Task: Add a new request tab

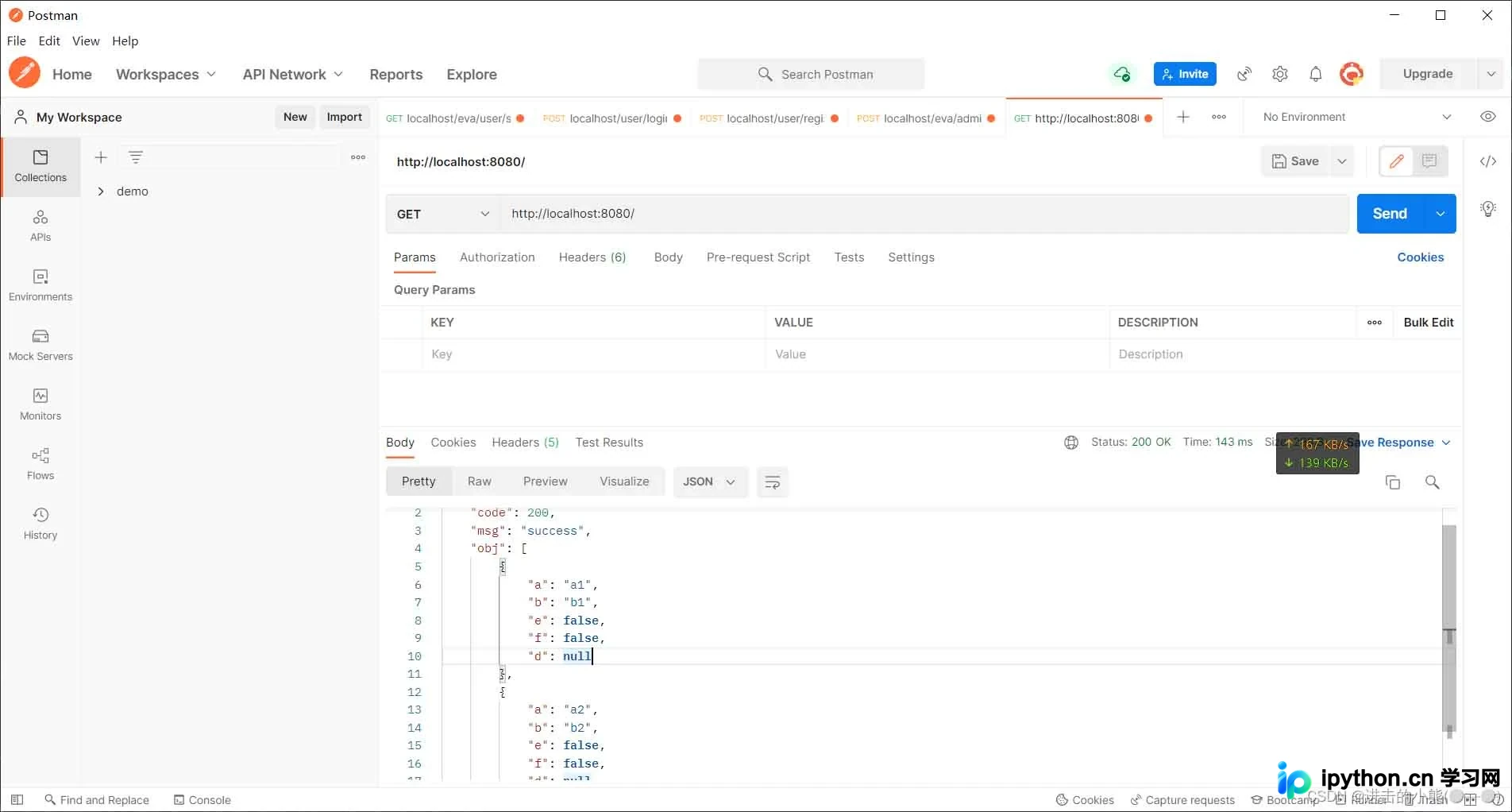Action: click(x=1183, y=117)
